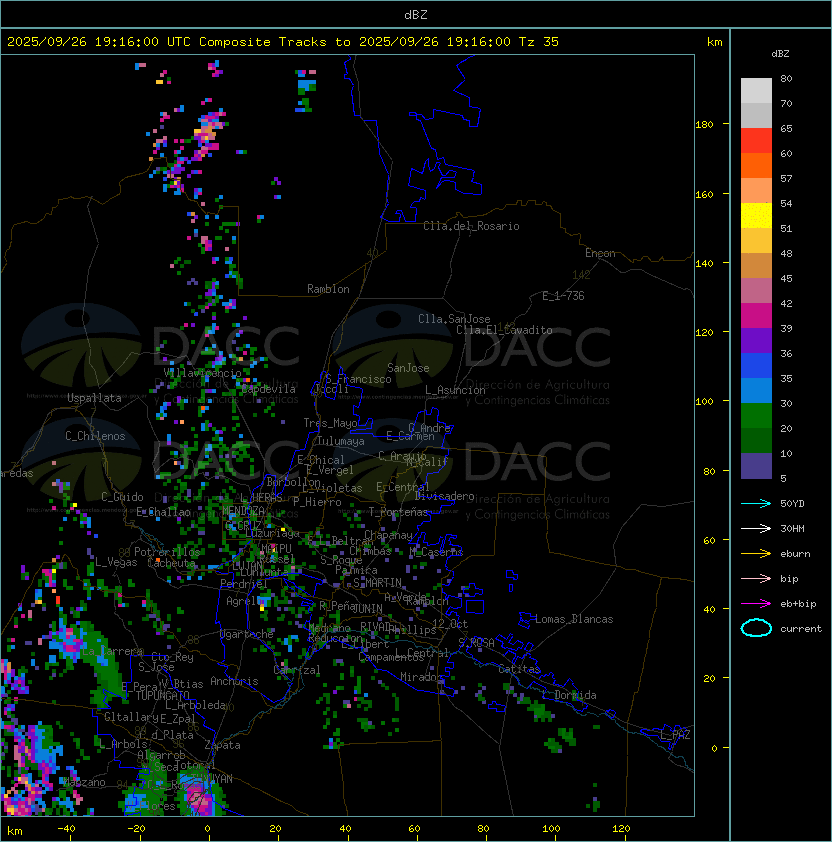This screenshot has height=842, width=832.
Task: Select the 54 dBZ yellow swatch
Action: click(x=756, y=215)
